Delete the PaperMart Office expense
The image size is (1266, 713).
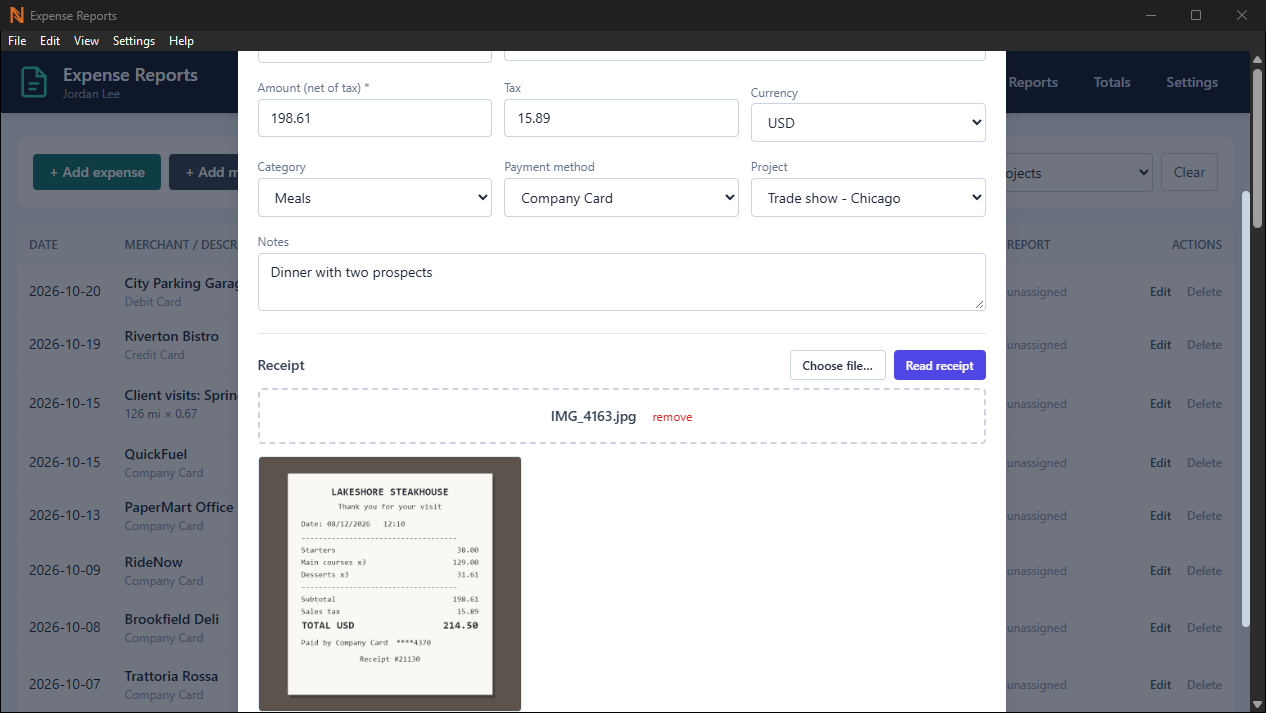coord(1204,516)
